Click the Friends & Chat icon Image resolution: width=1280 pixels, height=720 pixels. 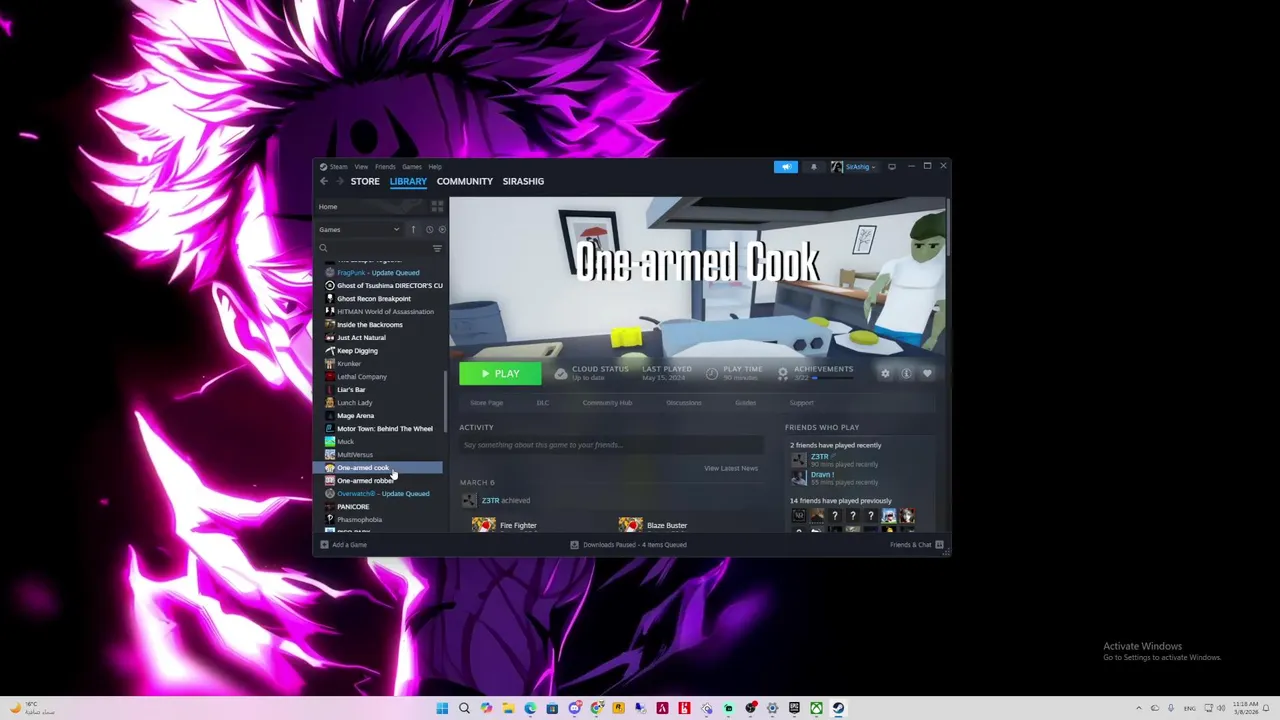point(939,545)
